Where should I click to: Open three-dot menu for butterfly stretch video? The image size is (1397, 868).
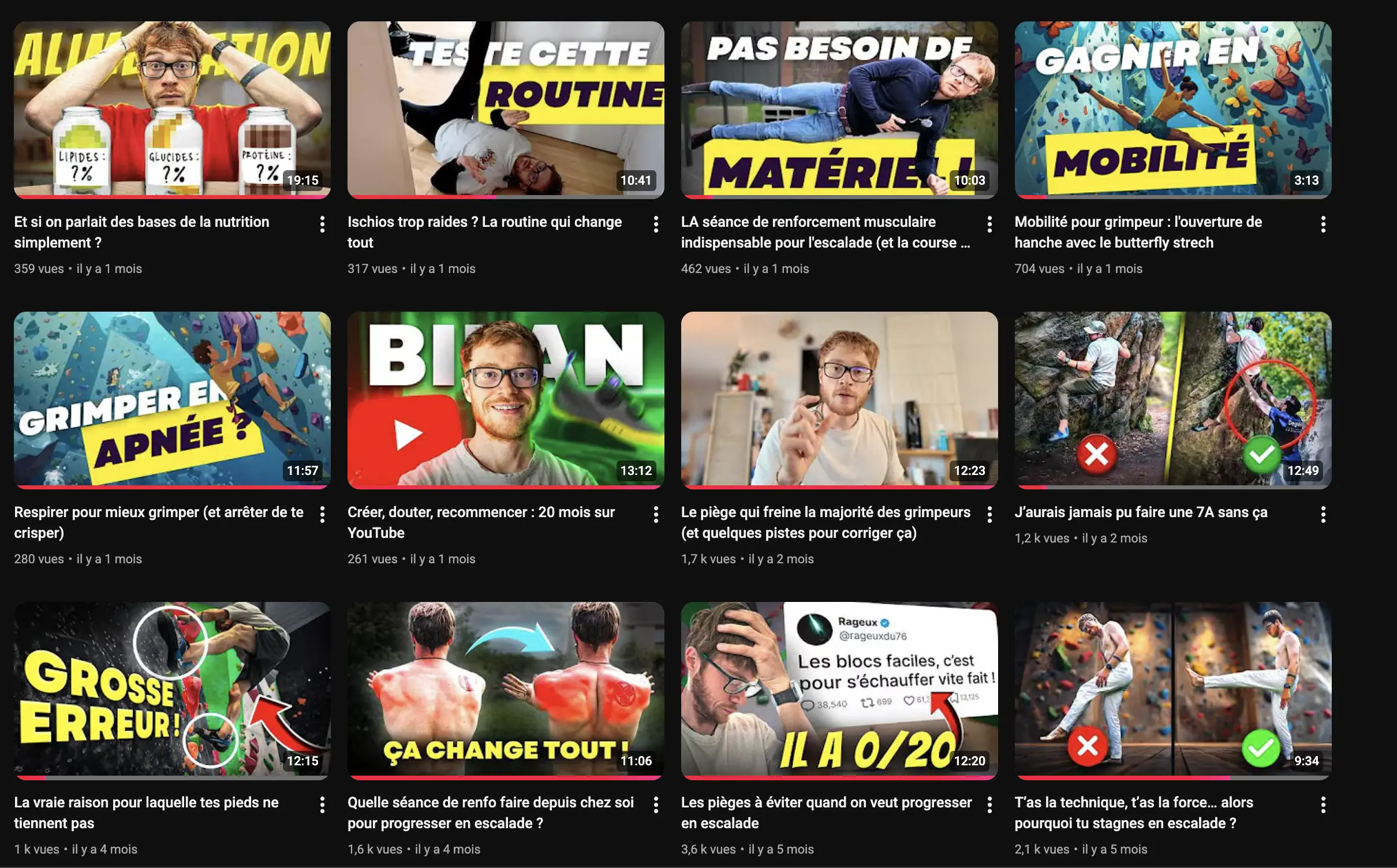point(1323,224)
